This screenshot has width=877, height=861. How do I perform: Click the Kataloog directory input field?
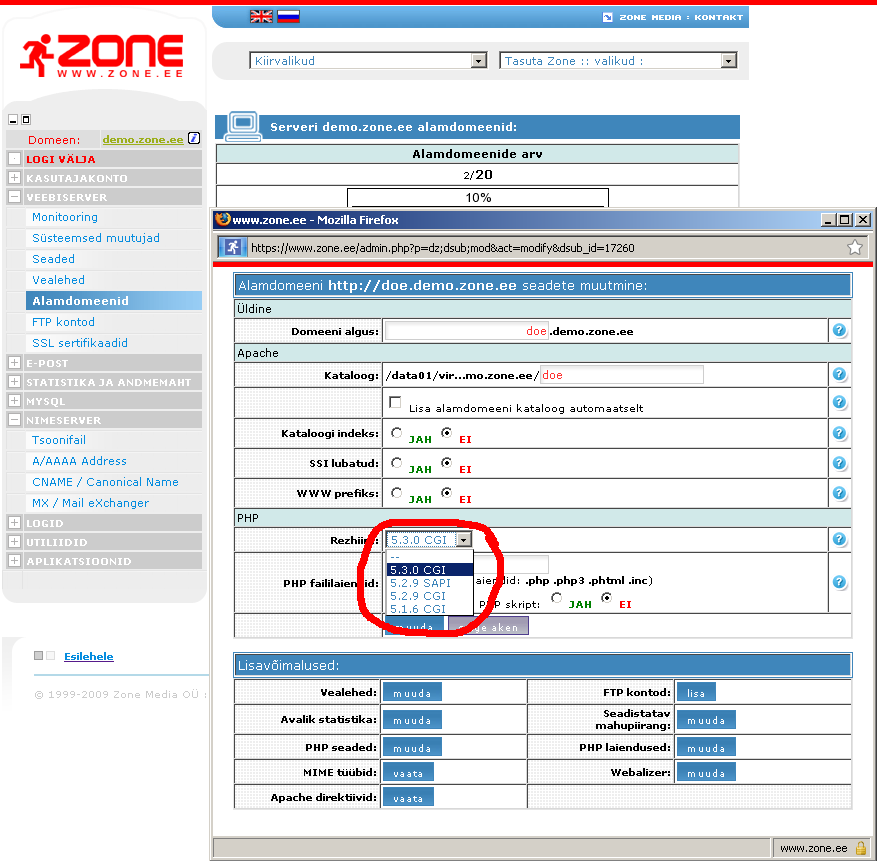(x=621, y=375)
